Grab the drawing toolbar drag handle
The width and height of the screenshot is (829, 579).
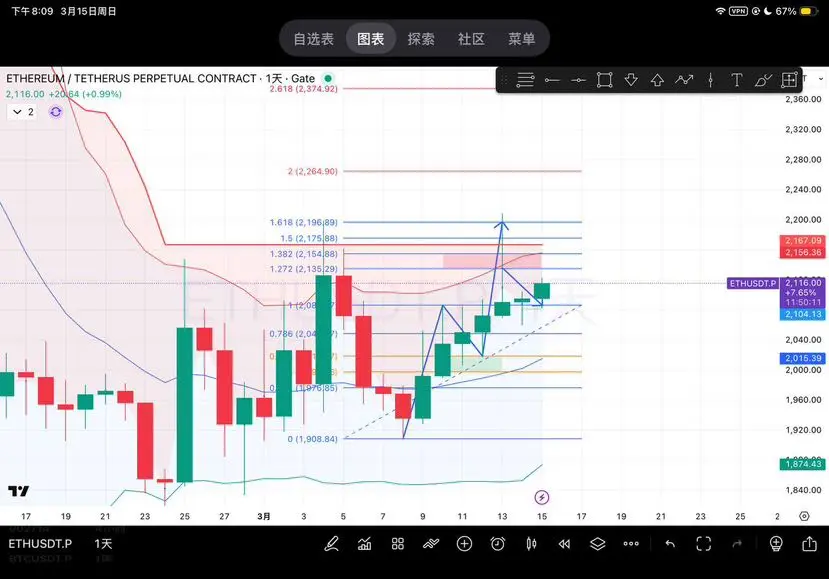coord(504,80)
